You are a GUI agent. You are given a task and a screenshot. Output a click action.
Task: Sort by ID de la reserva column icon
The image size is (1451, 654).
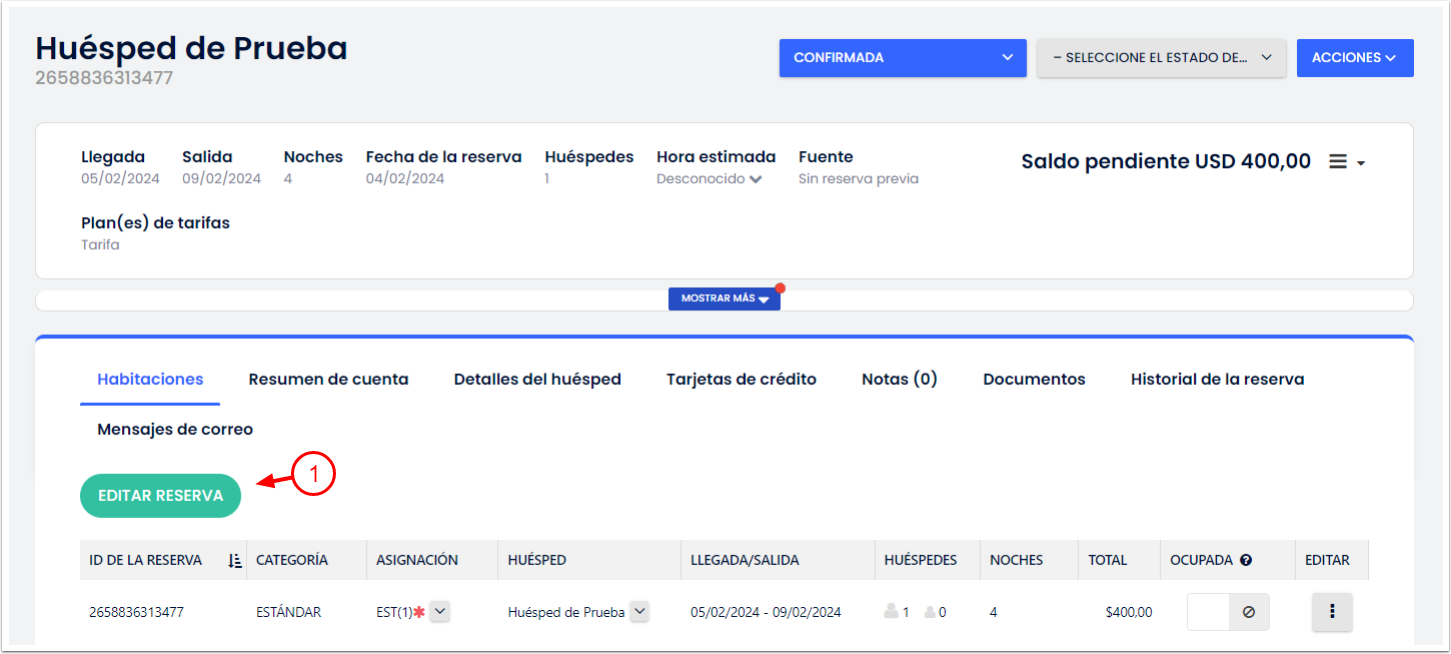[234, 560]
